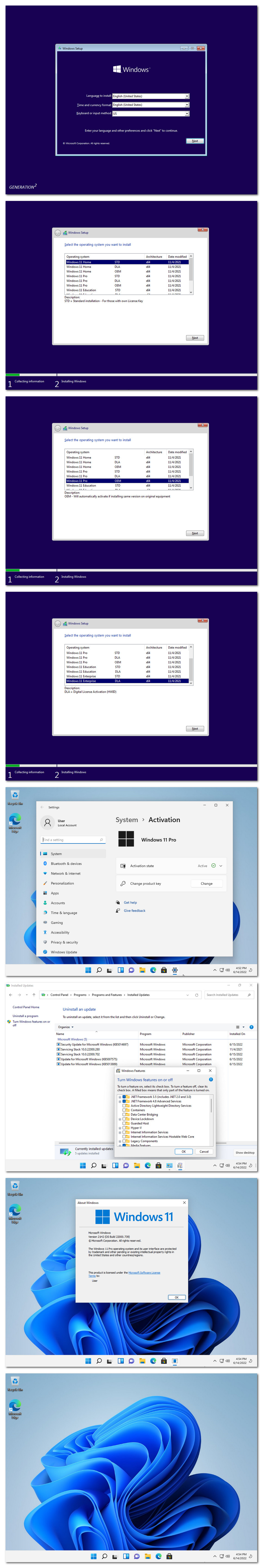The height and width of the screenshot is (1568, 263).
Task: Open the Language to install dropdown
Action: (x=151, y=96)
